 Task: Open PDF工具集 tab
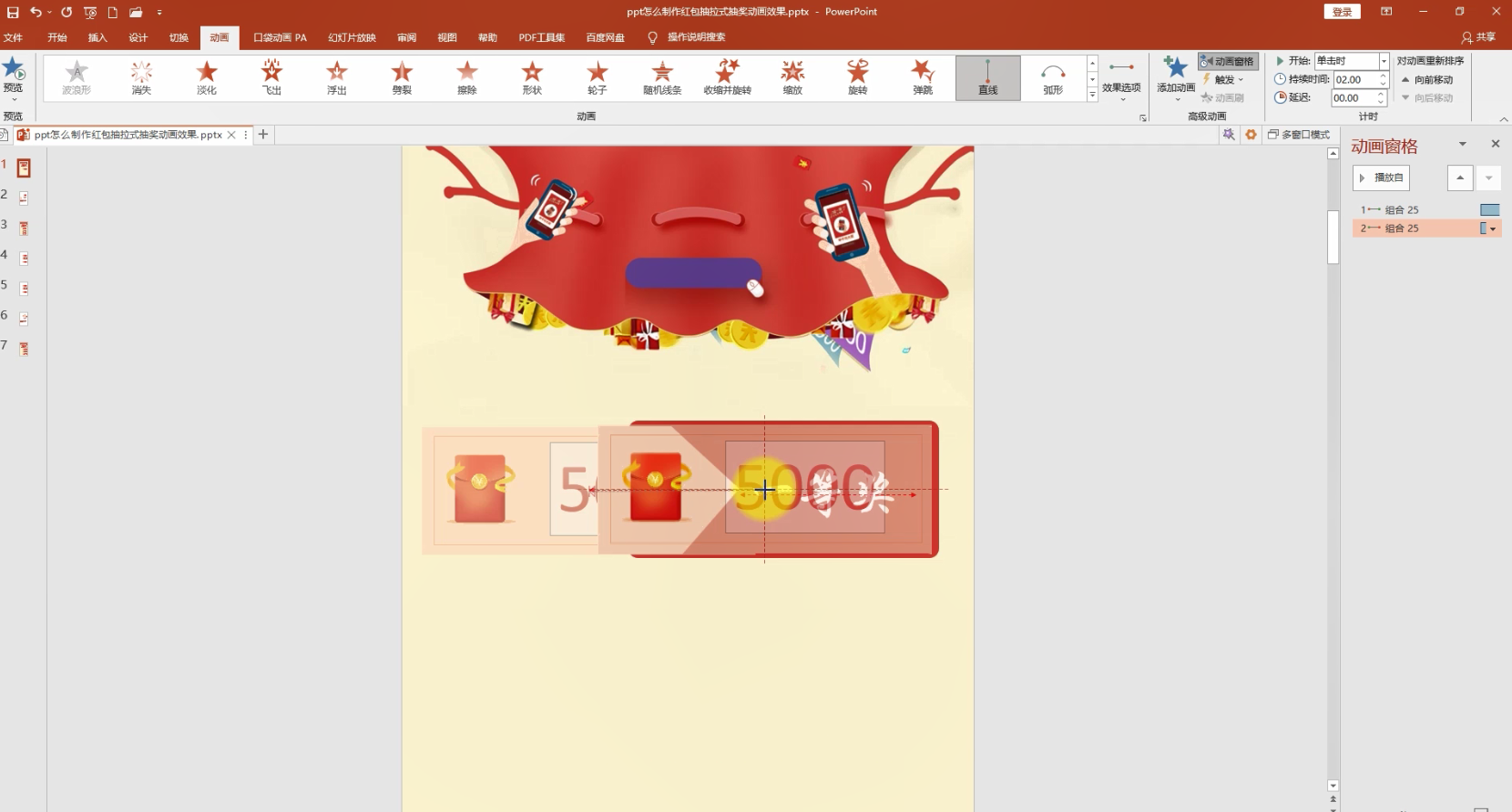[x=542, y=37]
